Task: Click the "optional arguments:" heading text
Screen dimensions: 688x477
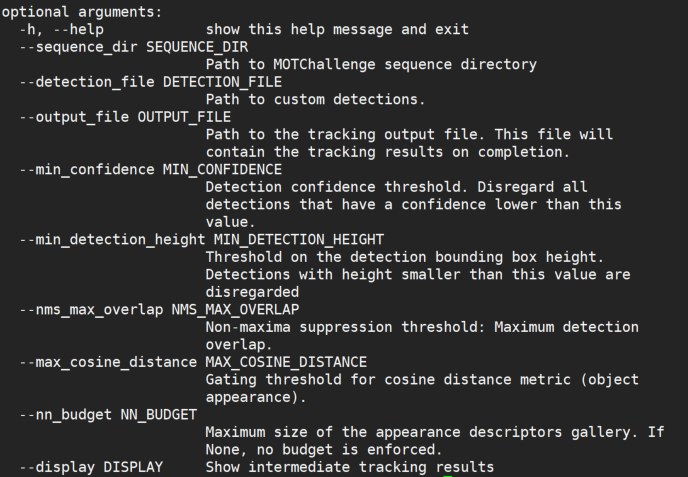Action: pos(81,11)
